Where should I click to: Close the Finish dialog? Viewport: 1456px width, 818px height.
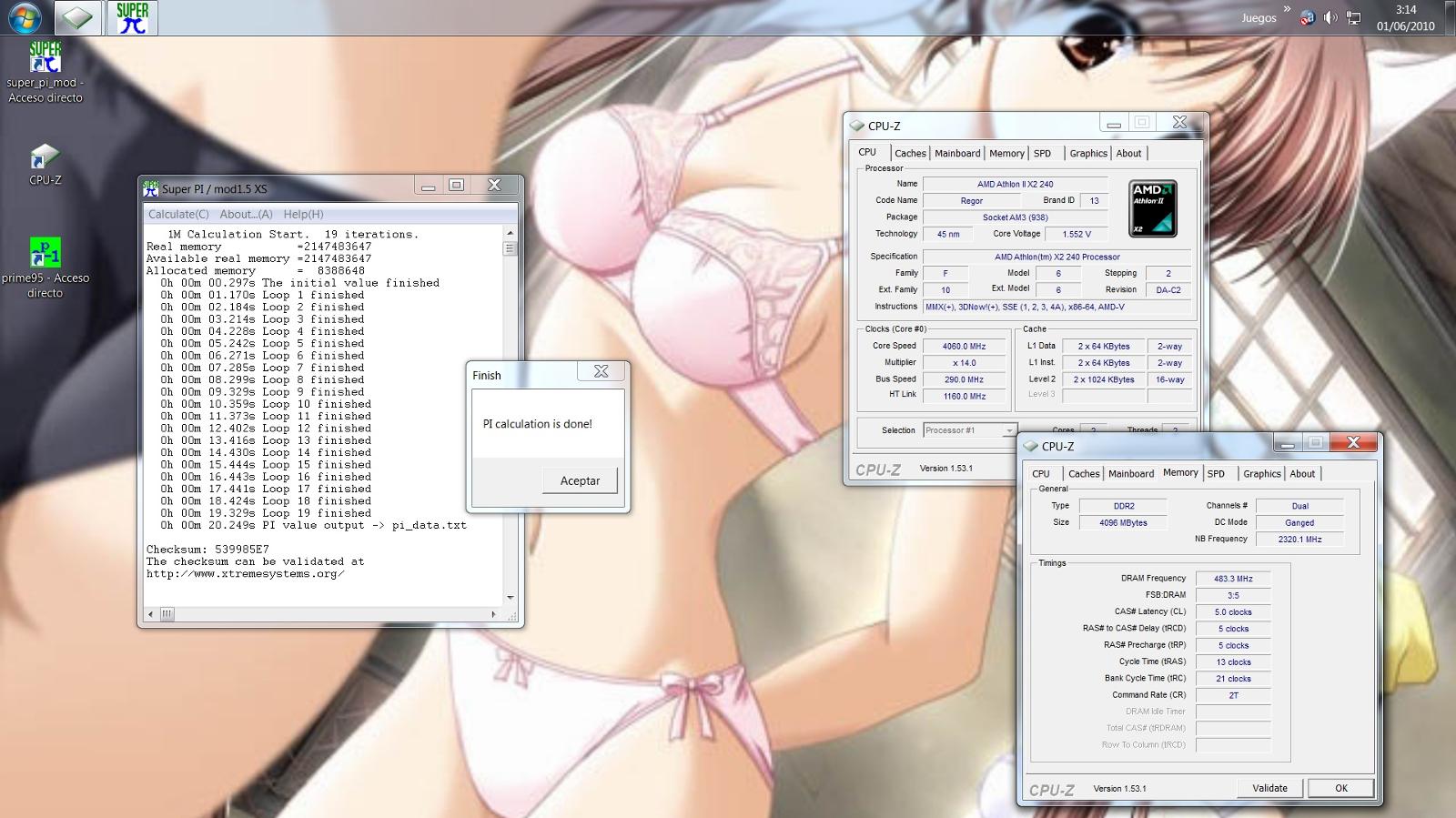[601, 371]
